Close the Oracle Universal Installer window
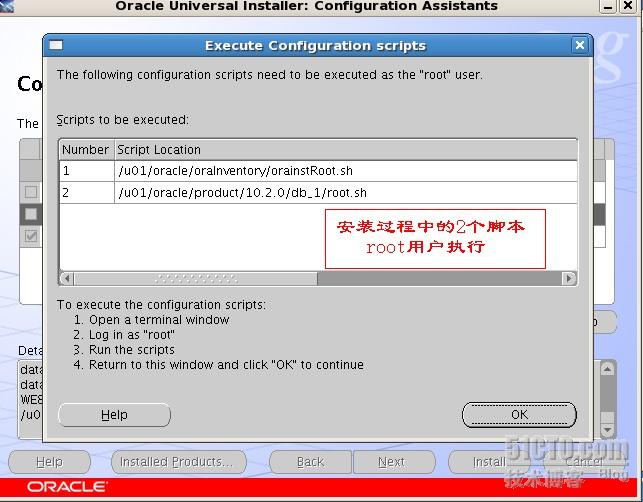Image resolution: width=643 pixels, height=502 pixels. coord(629,5)
